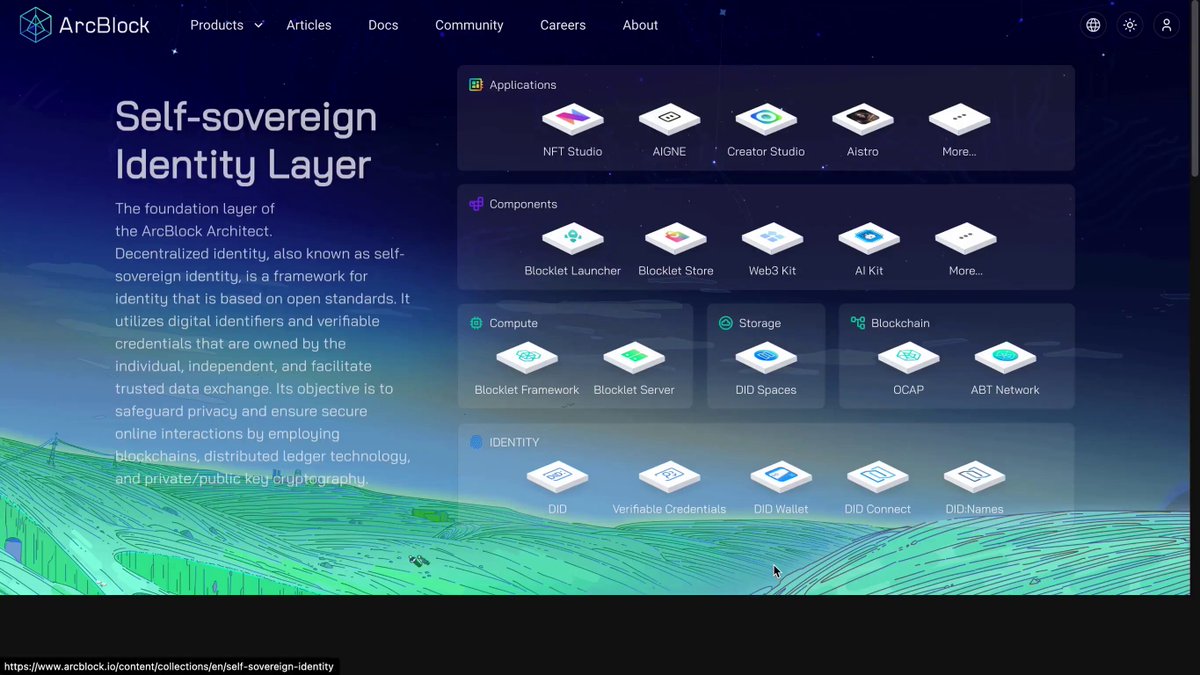Click the Verifiable Credentials label text
The width and height of the screenshot is (1200, 675).
point(669,509)
